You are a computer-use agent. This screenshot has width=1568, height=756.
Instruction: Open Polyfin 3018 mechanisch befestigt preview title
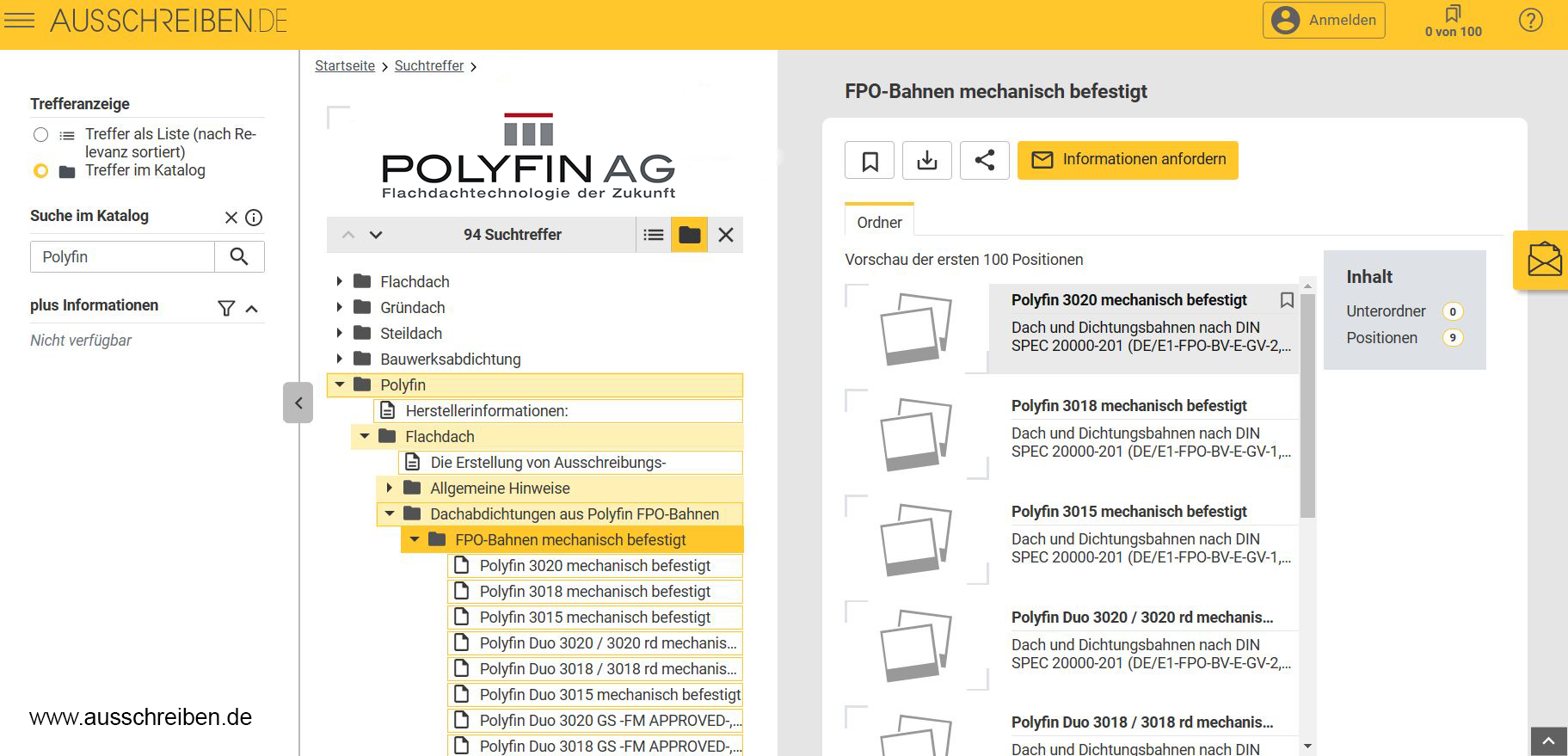tap(1128, 406)
